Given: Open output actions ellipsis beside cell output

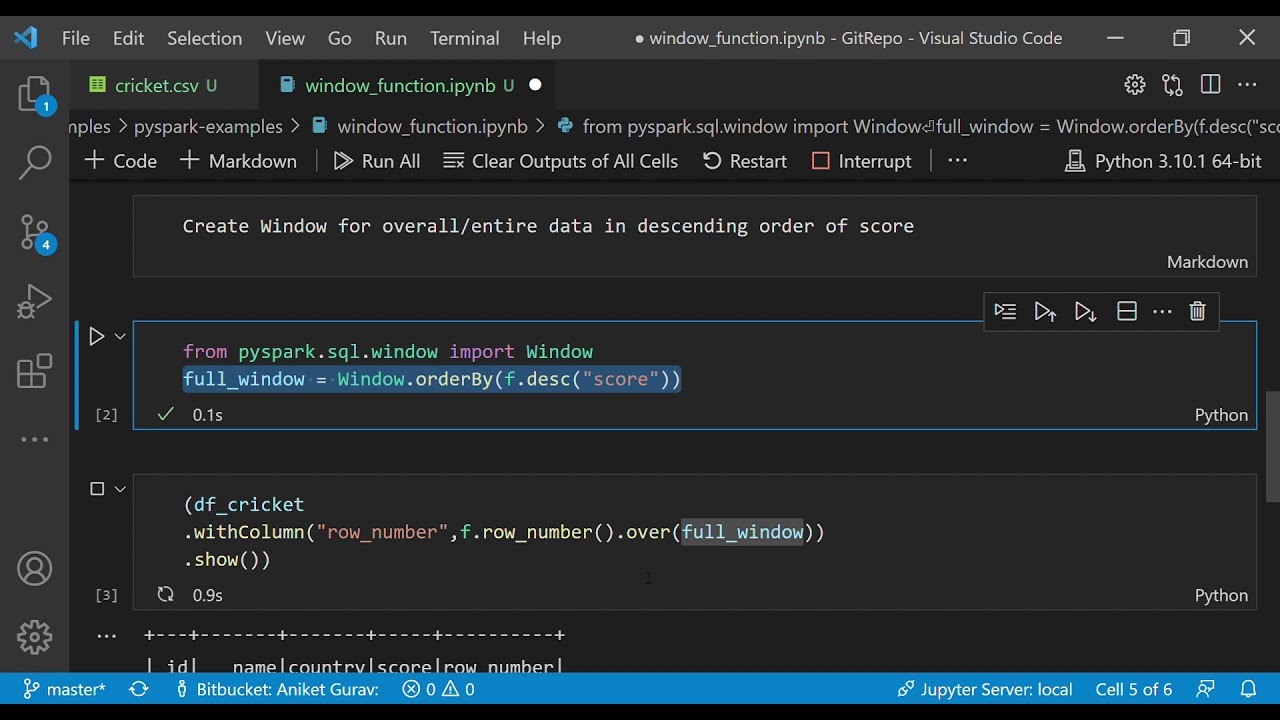Looking at the screenshot, I should 106,635.
